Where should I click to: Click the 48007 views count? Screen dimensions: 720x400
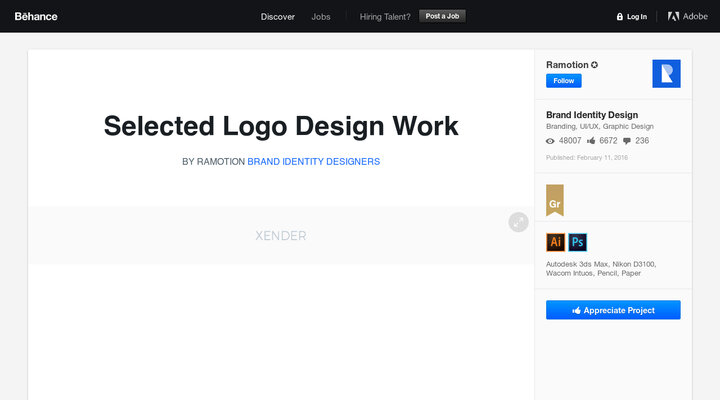[x=570, y=141]
